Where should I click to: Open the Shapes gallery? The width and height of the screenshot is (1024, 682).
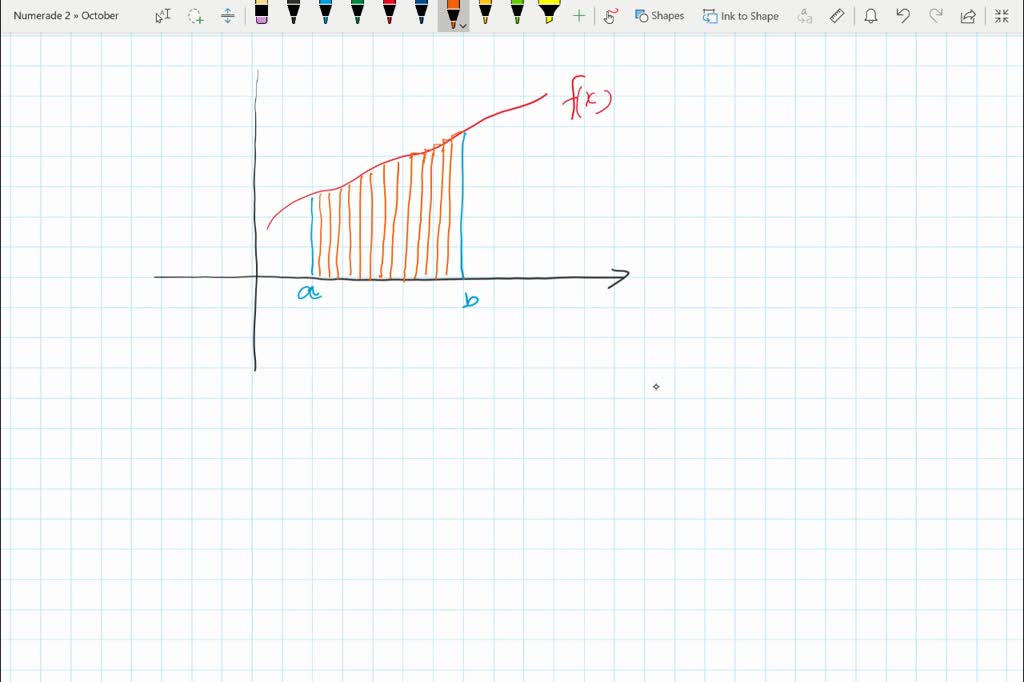click(660, 16)
